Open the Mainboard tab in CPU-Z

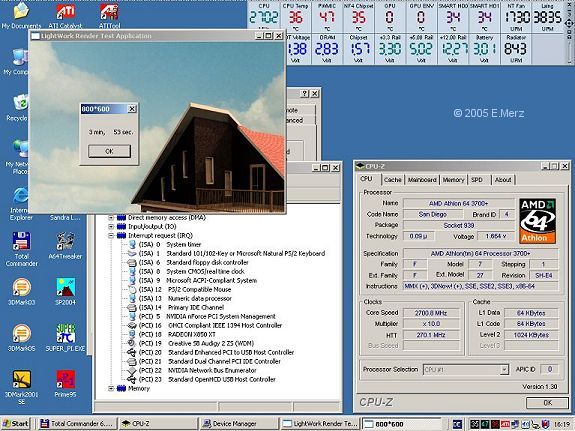tap(422, 180)
